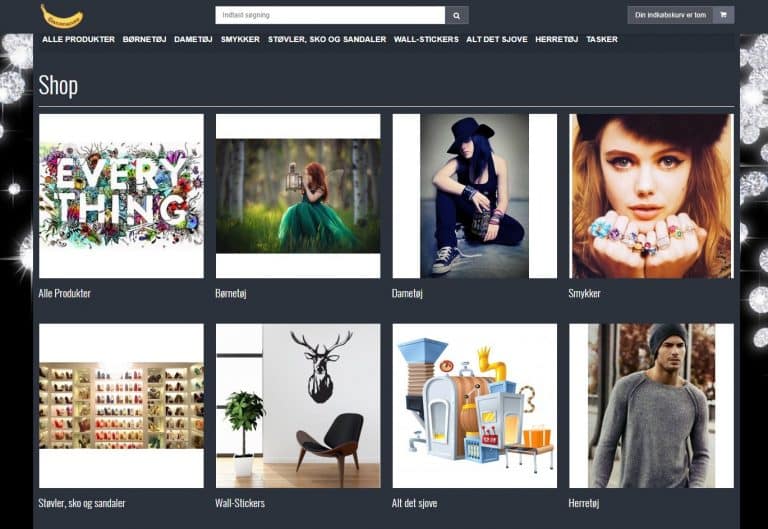
Task: Open Smykker from the top menu
Action: (x=240, y=39)
